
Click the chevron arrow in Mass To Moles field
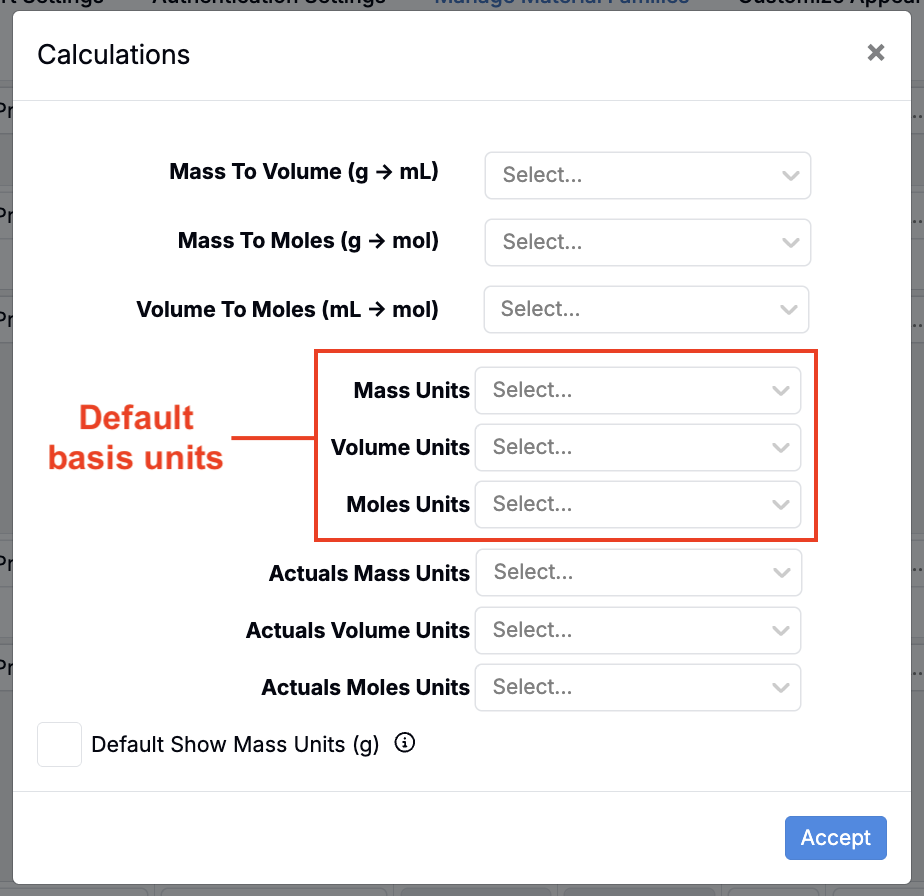click(x=790, y=243)
